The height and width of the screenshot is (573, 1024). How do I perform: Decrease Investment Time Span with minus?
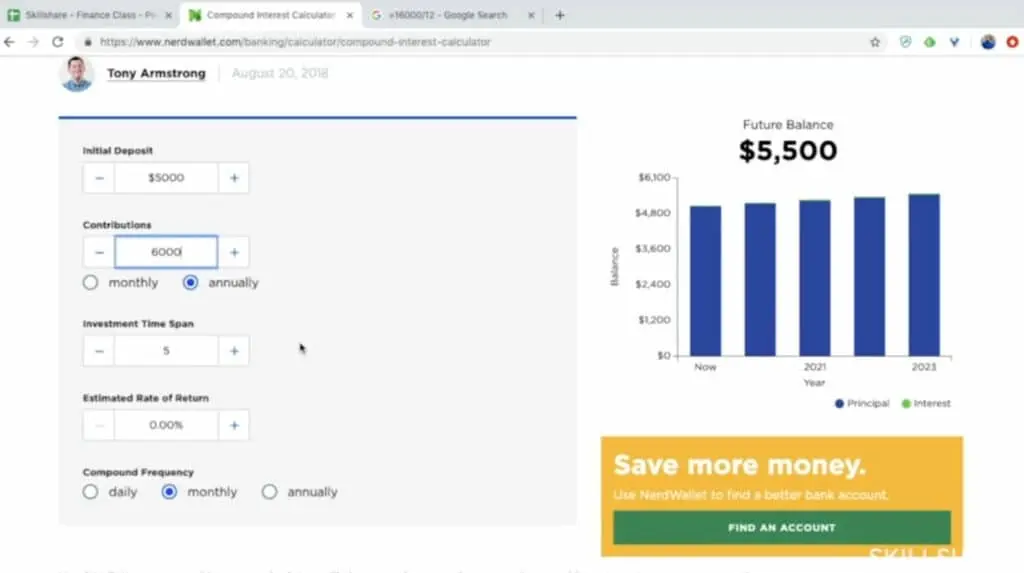click(99, 351)
